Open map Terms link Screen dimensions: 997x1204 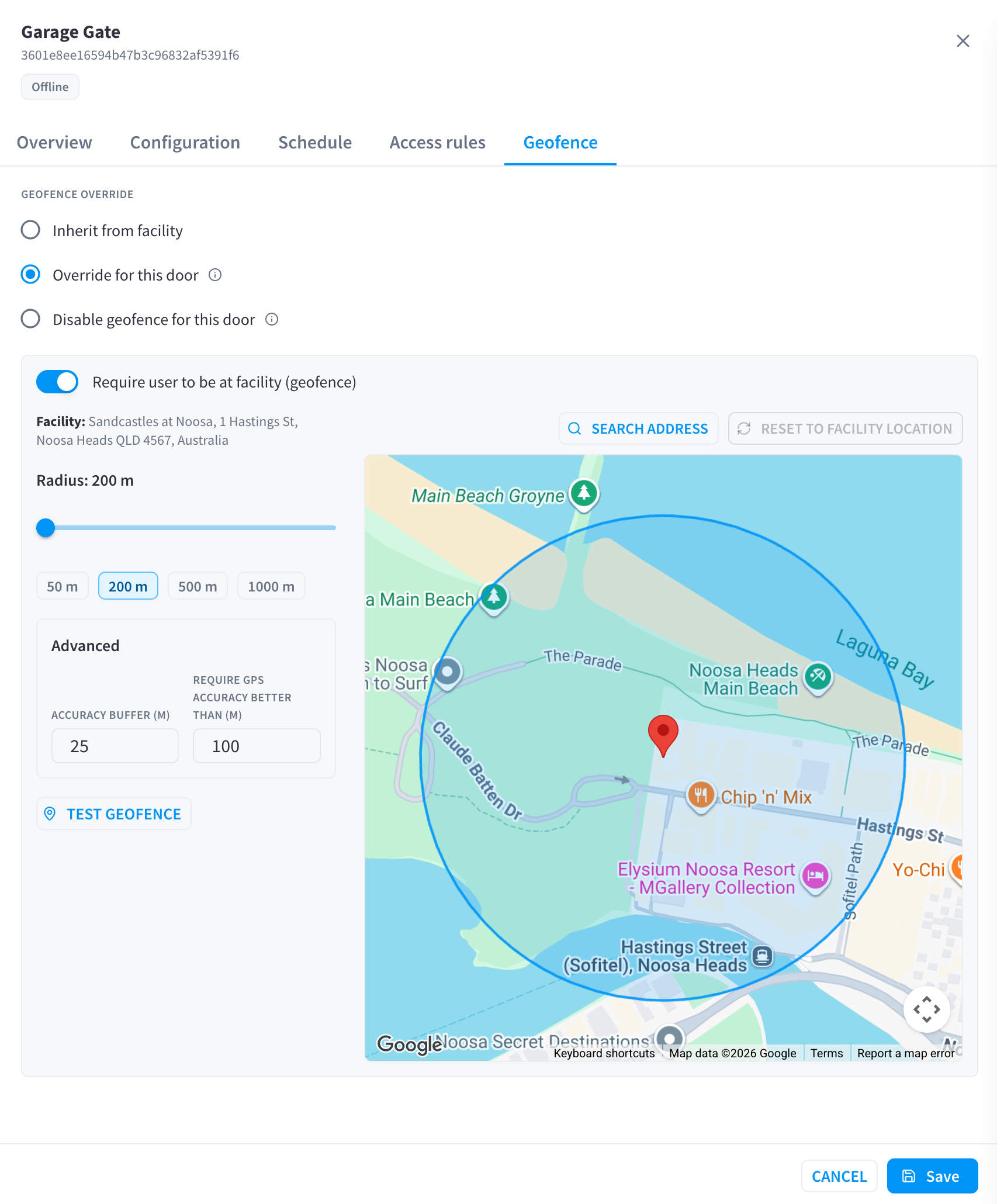click(826, 1053)
